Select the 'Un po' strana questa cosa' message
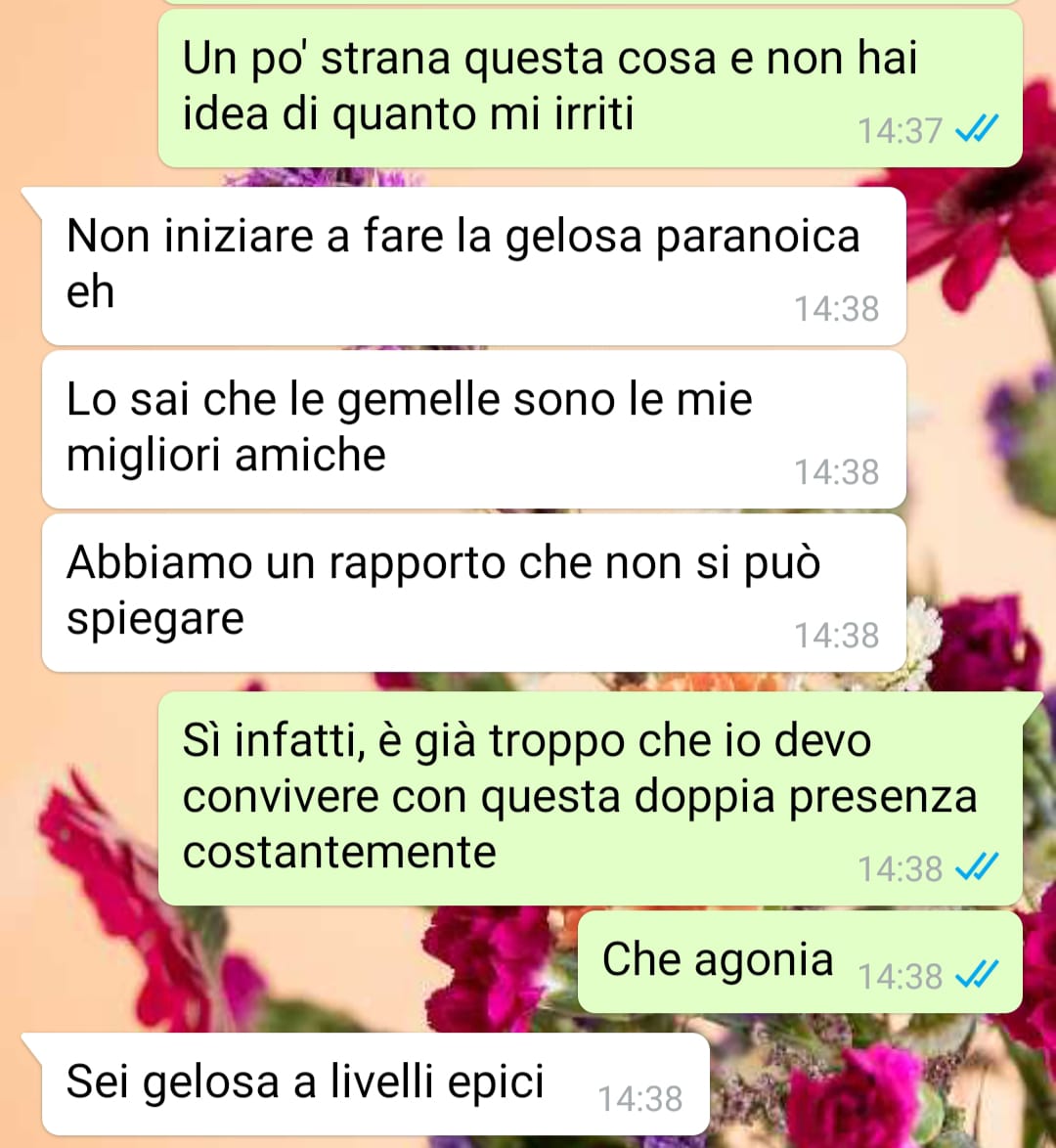The height and width of the screenshot is (1148, 1056). pos(591,89)
